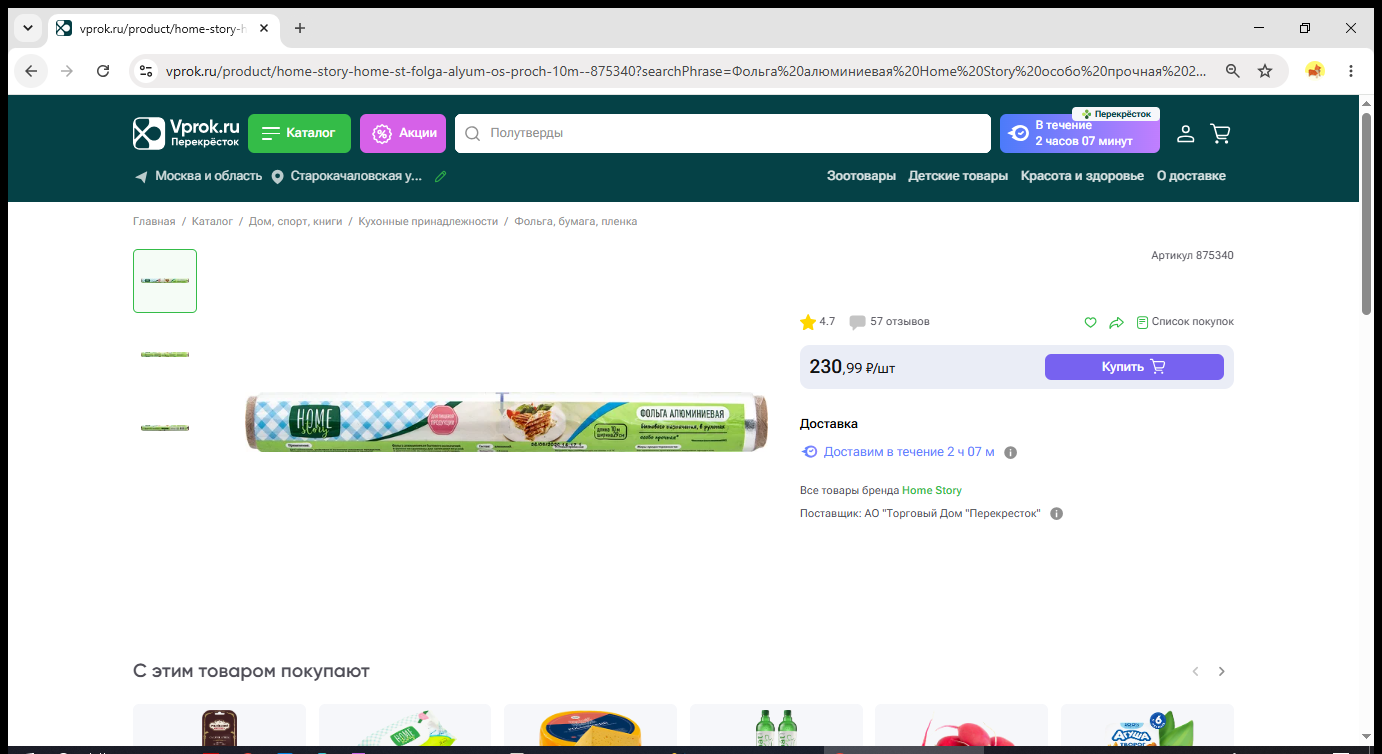1382x754 pixels.
Task: Bookmark this page with the star
Action: click(x=1265, y=71)
